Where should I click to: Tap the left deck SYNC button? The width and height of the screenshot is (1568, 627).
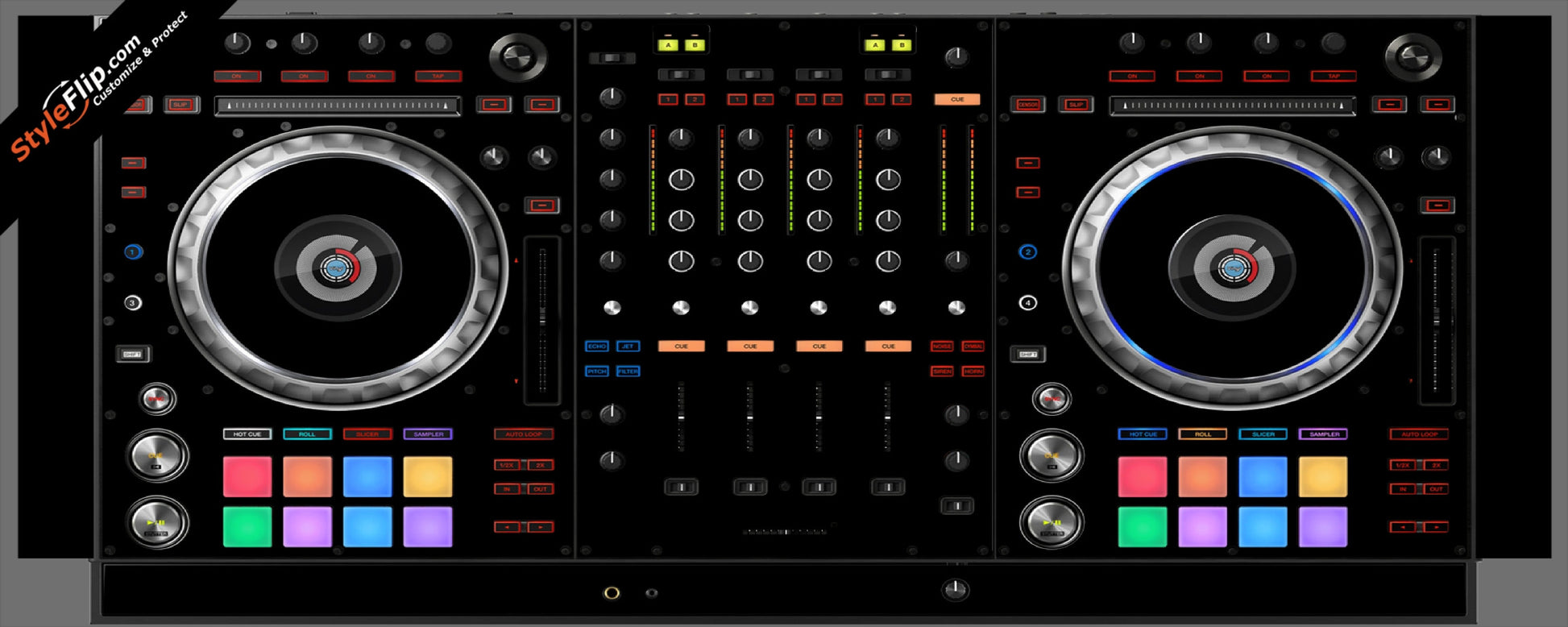pos(157,398)
